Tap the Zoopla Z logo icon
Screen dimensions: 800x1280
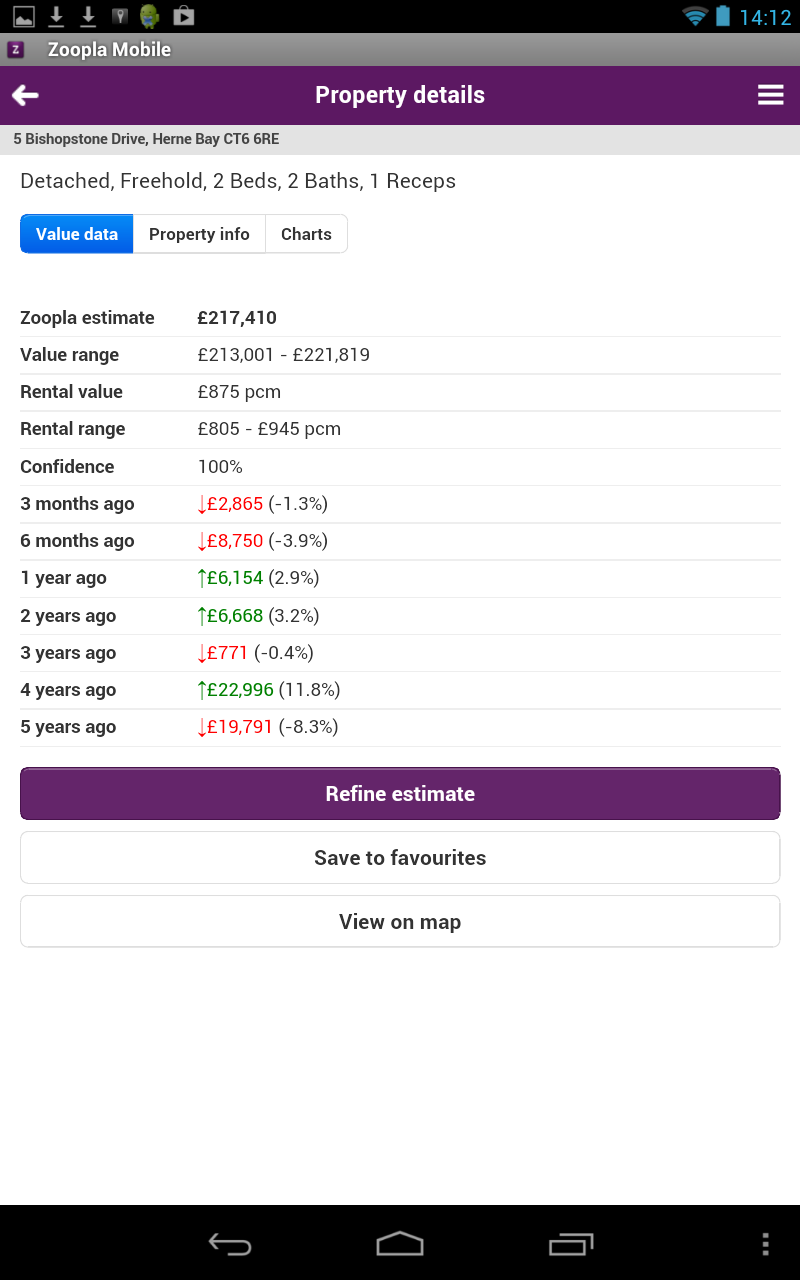(x=15, y=48)
